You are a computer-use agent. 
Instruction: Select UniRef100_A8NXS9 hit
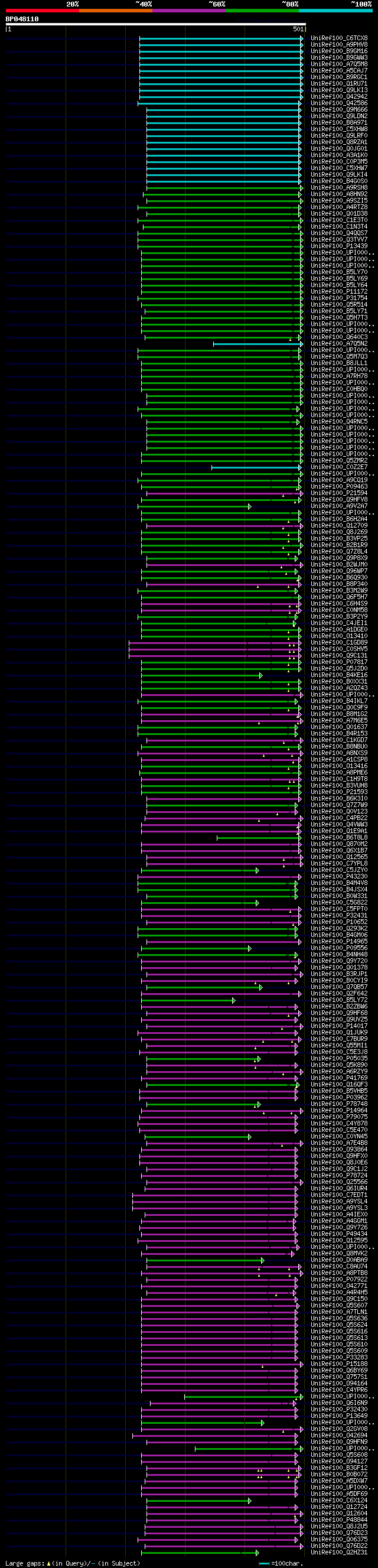[339, 753]
